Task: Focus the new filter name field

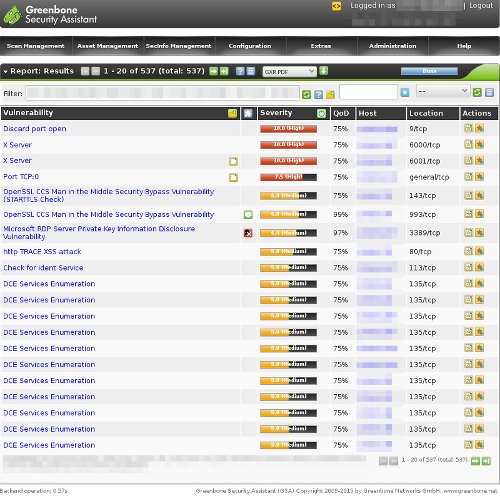Action: point(368,92)
